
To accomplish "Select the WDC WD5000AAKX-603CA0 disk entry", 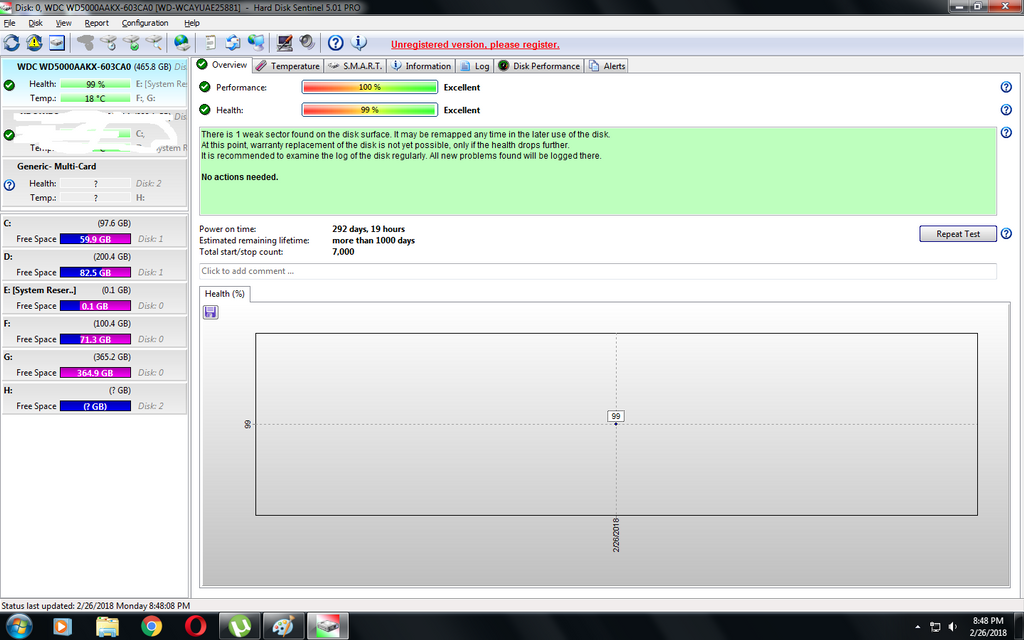I will click(x=94, y=82).
